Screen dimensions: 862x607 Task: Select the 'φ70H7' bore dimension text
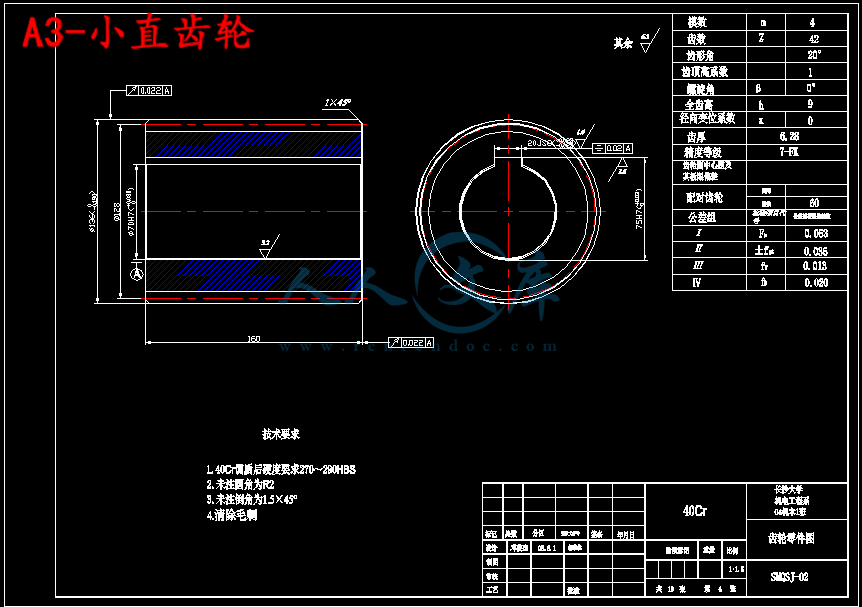pos(131,212)
